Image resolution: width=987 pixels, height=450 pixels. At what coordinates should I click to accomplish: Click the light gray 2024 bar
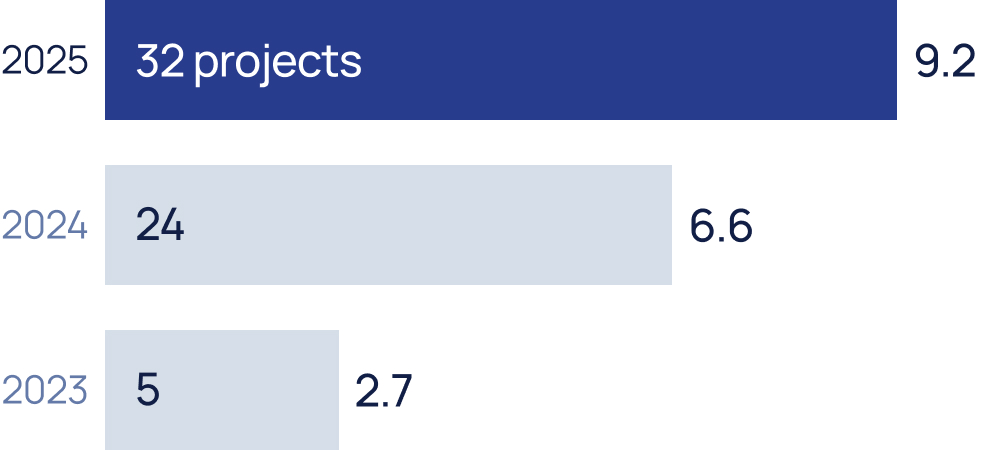click(x=388, y=225)
